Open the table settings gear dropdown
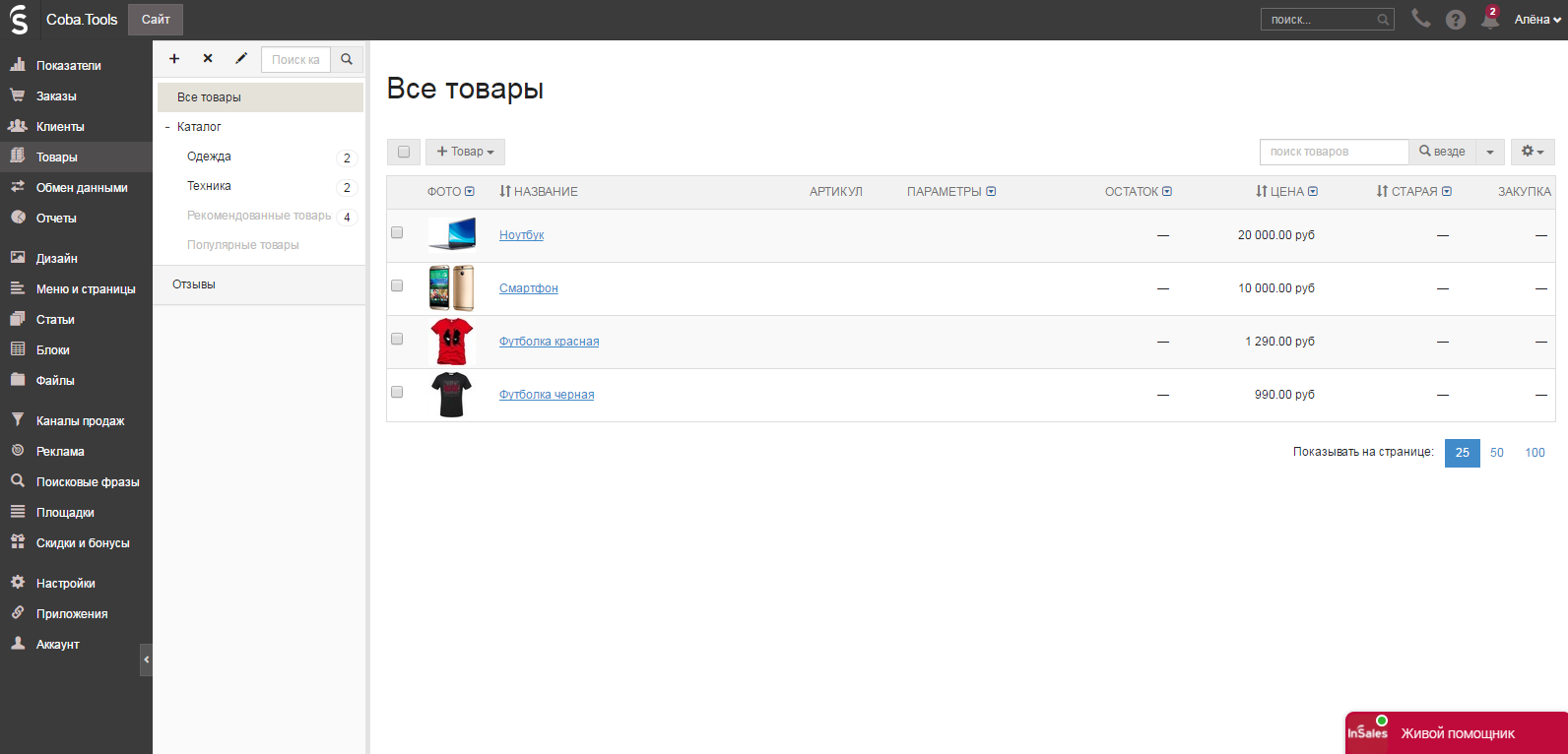Image resolution: width=1568 pixels, height=754 pixels. (1533, 152)
